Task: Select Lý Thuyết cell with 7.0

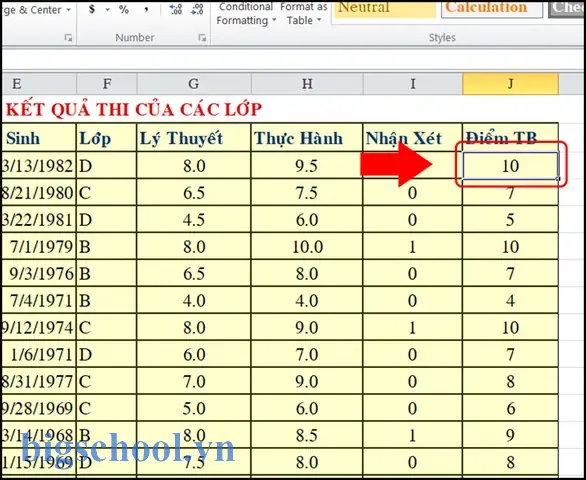Action: click(x=194, y=381)
